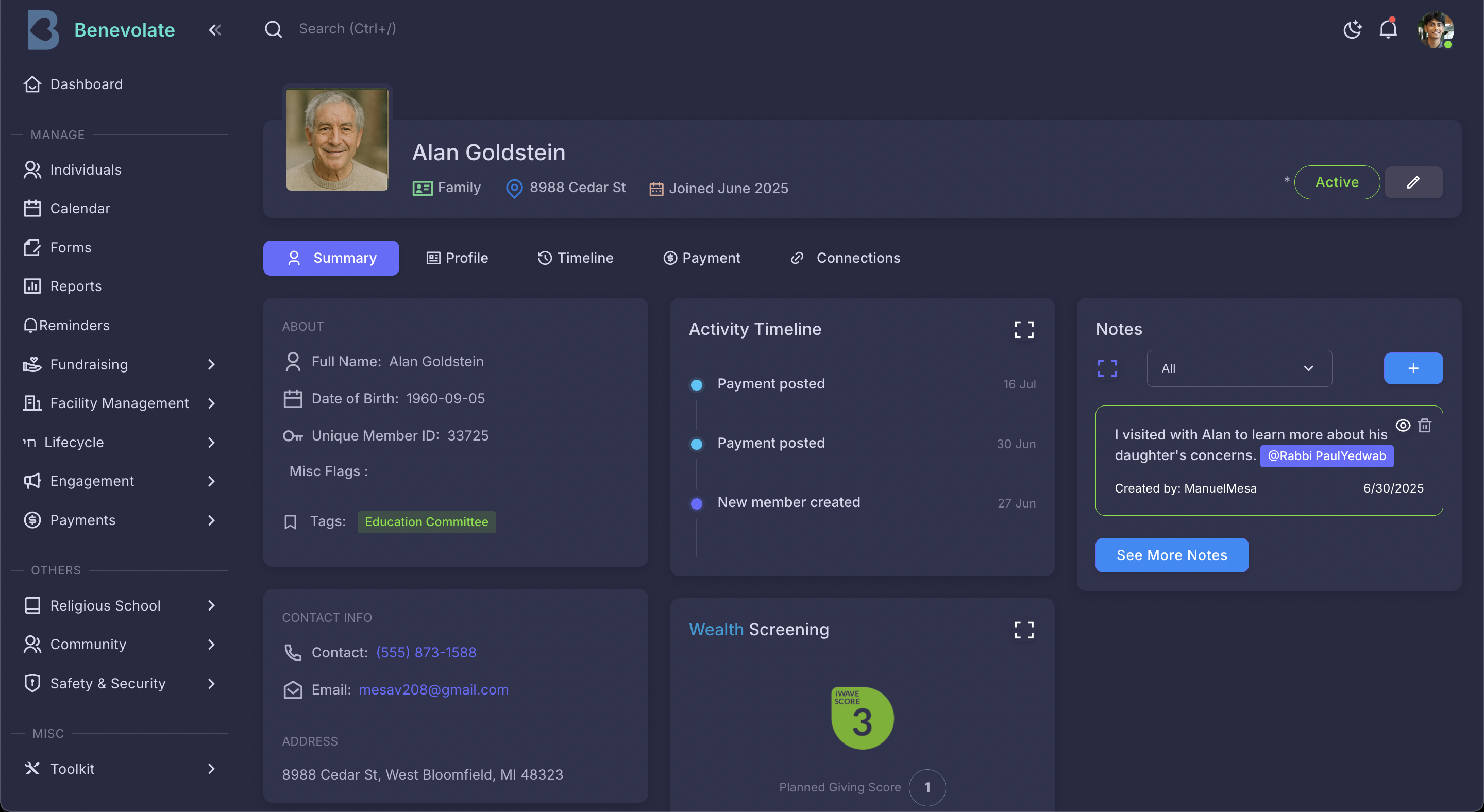The image size is (1484, 812).
Task: Add a new note with the plus icon
Action: click(x=1413, y=368)
